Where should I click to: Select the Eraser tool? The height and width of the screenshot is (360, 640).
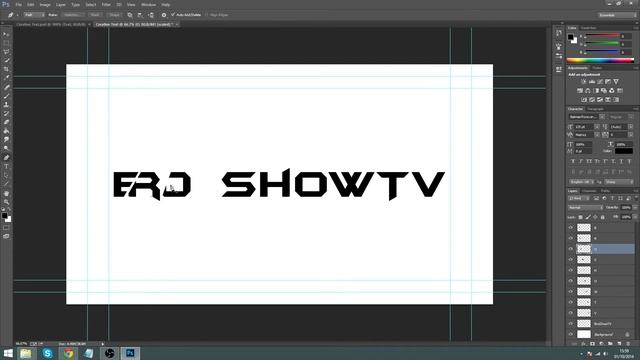[6, 122]
